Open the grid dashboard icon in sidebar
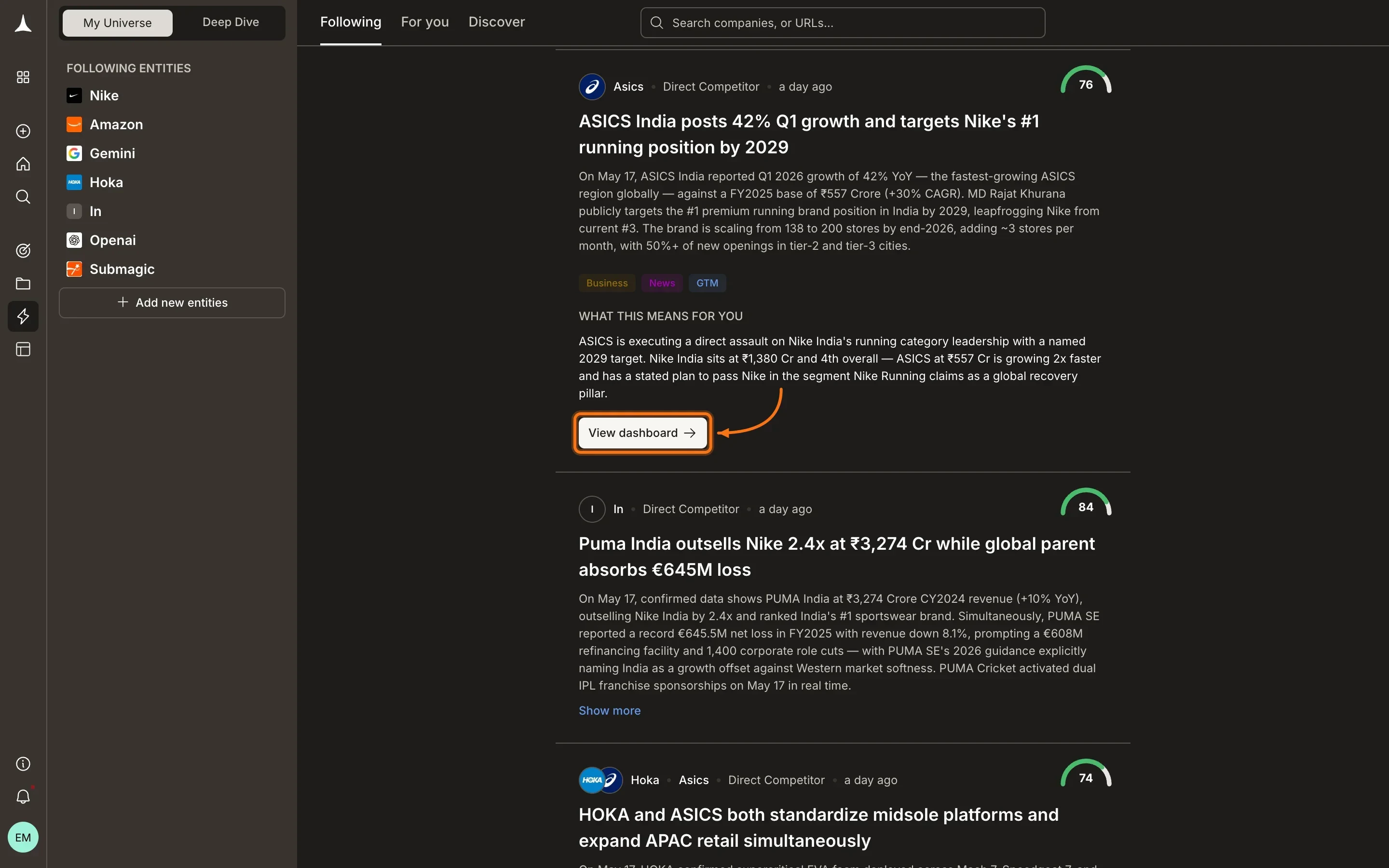Viewport: 1389px width, 868px height. coord(23,78)
